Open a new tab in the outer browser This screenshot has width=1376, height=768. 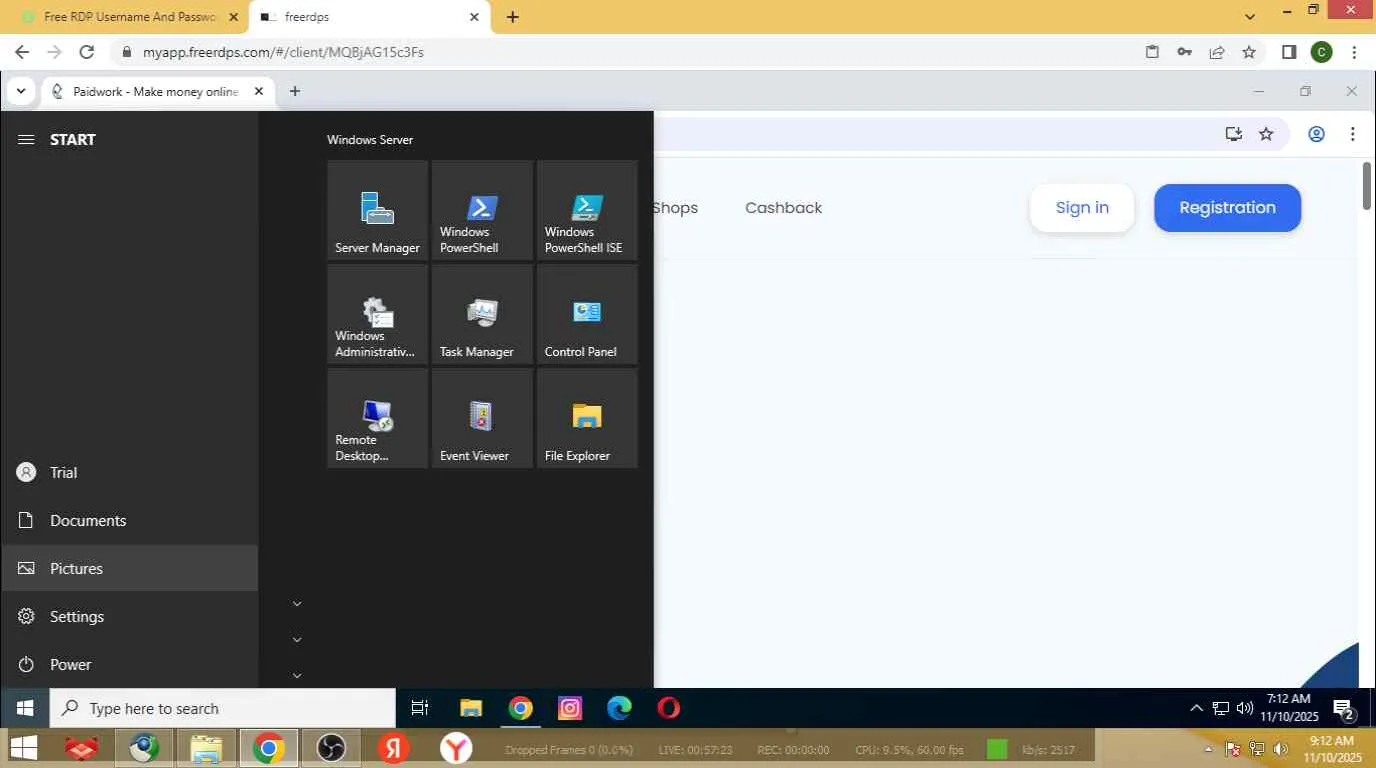tap(513, 17)
